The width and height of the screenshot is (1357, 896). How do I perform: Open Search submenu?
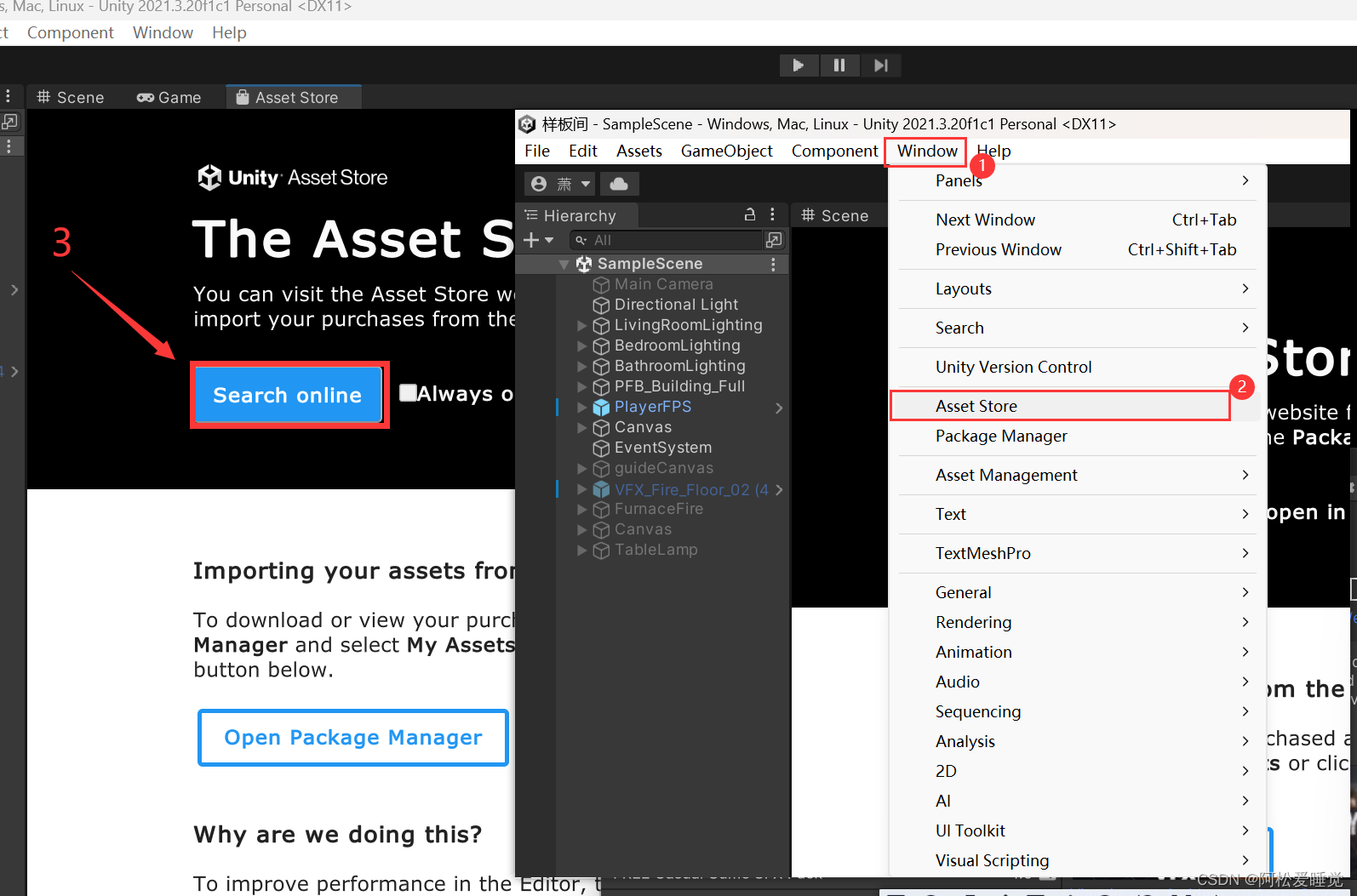click(1079, 328)
